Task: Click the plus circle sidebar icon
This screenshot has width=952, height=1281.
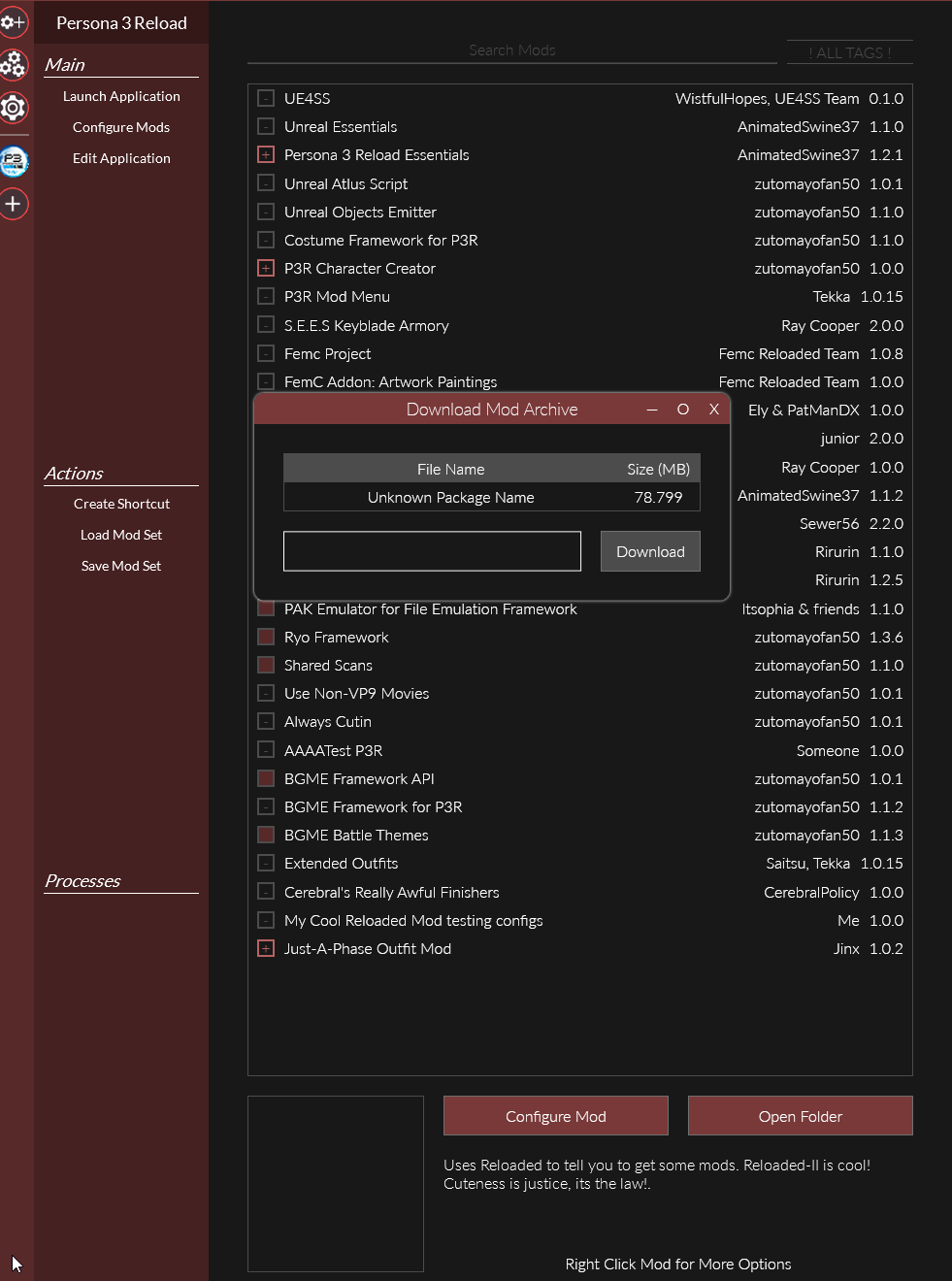Action: [x=13, y=204]
